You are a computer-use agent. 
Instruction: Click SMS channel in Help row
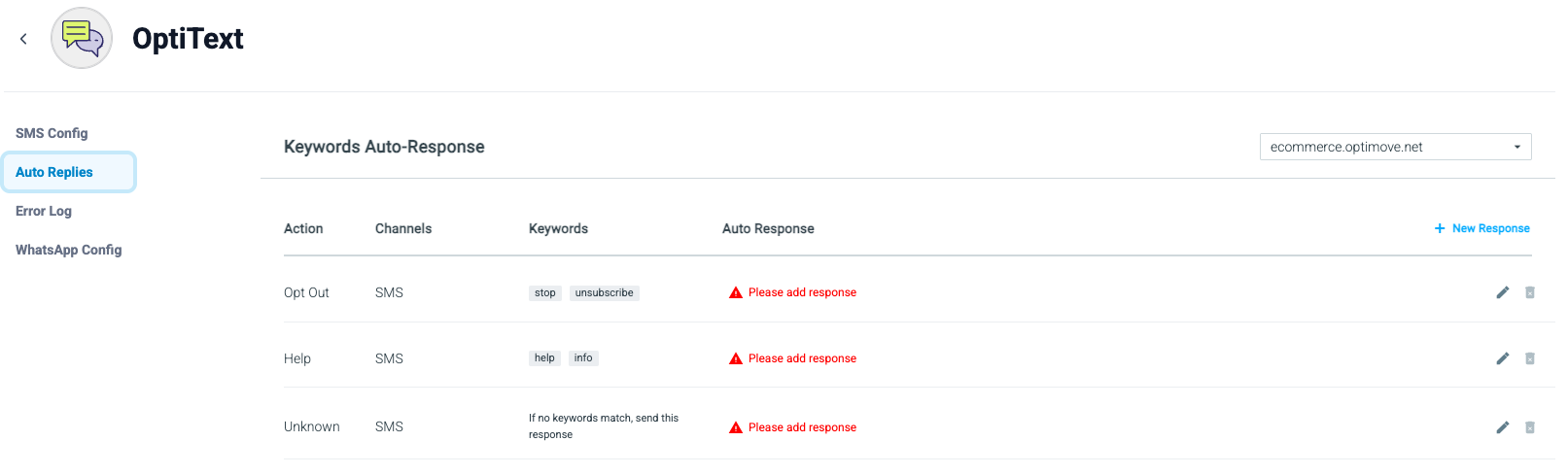(389, 358)
